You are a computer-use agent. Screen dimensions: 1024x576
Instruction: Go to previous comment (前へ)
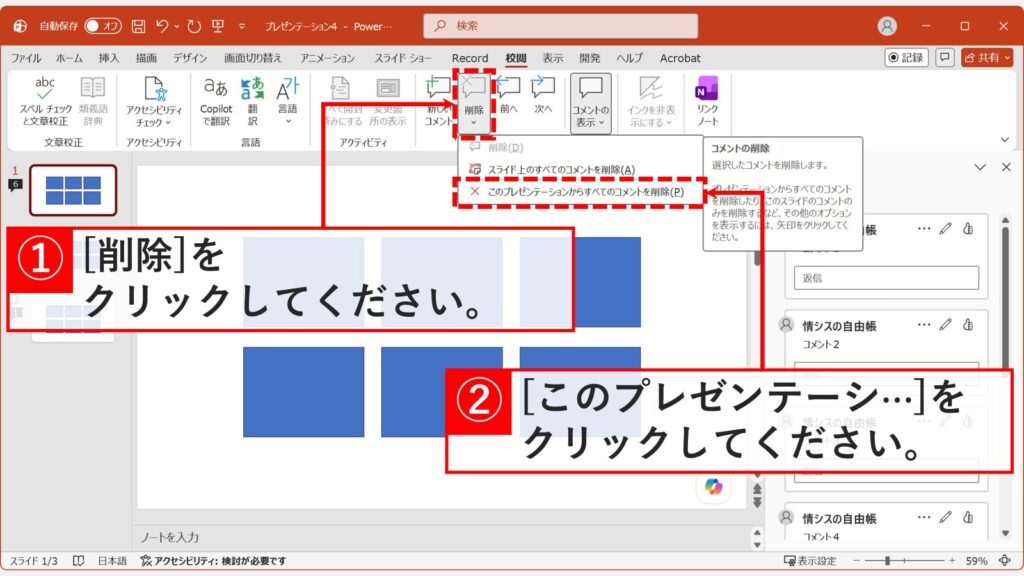tap(509, 96)
